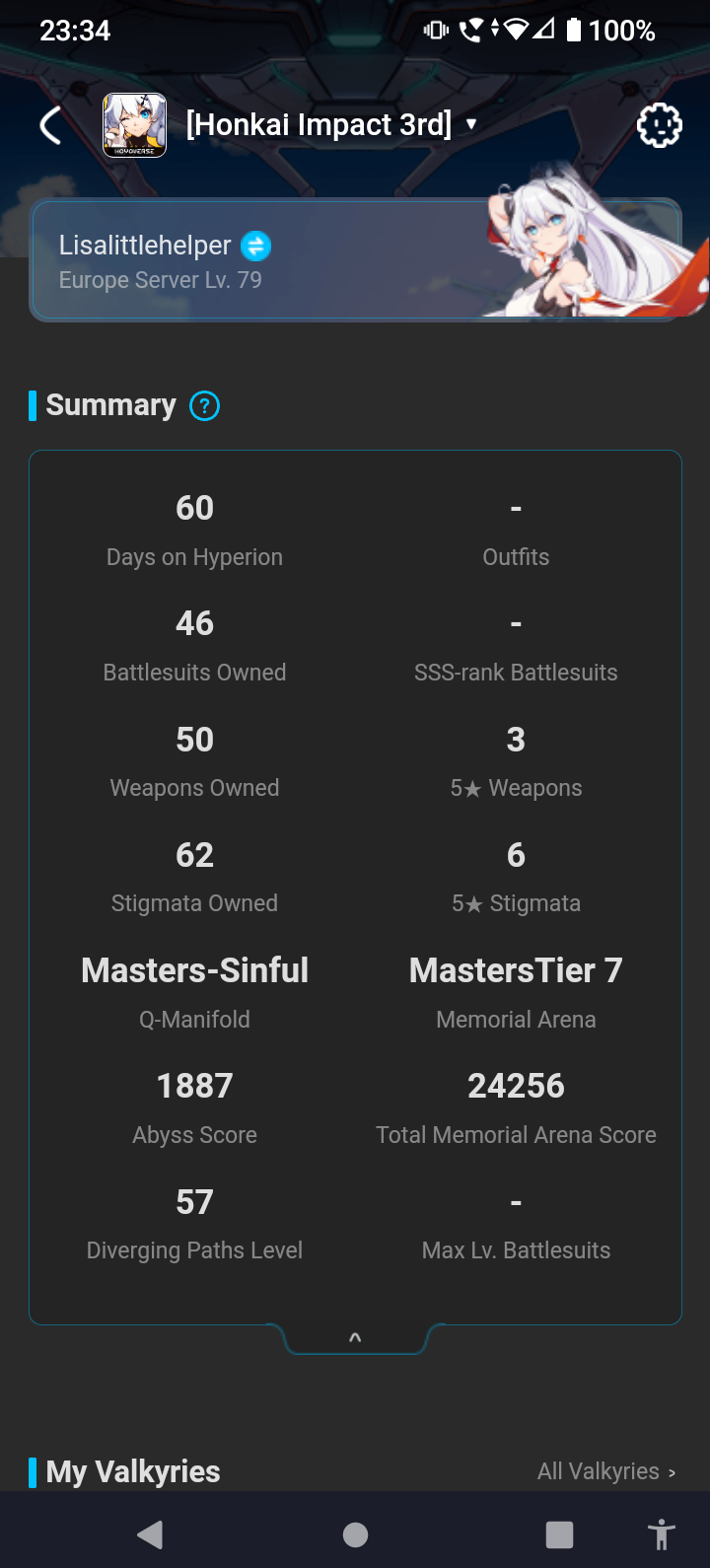Tap the accessibility shortcut icon

tap(662, 1534)
